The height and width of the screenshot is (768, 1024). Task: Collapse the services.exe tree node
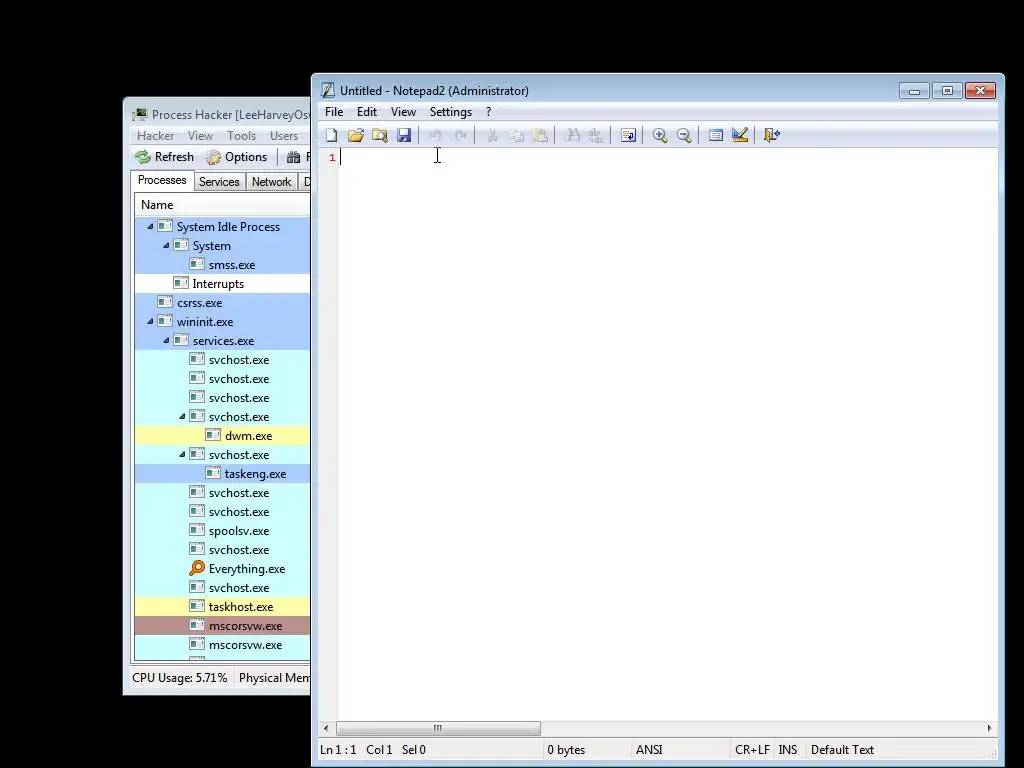(x=166, y=340)
